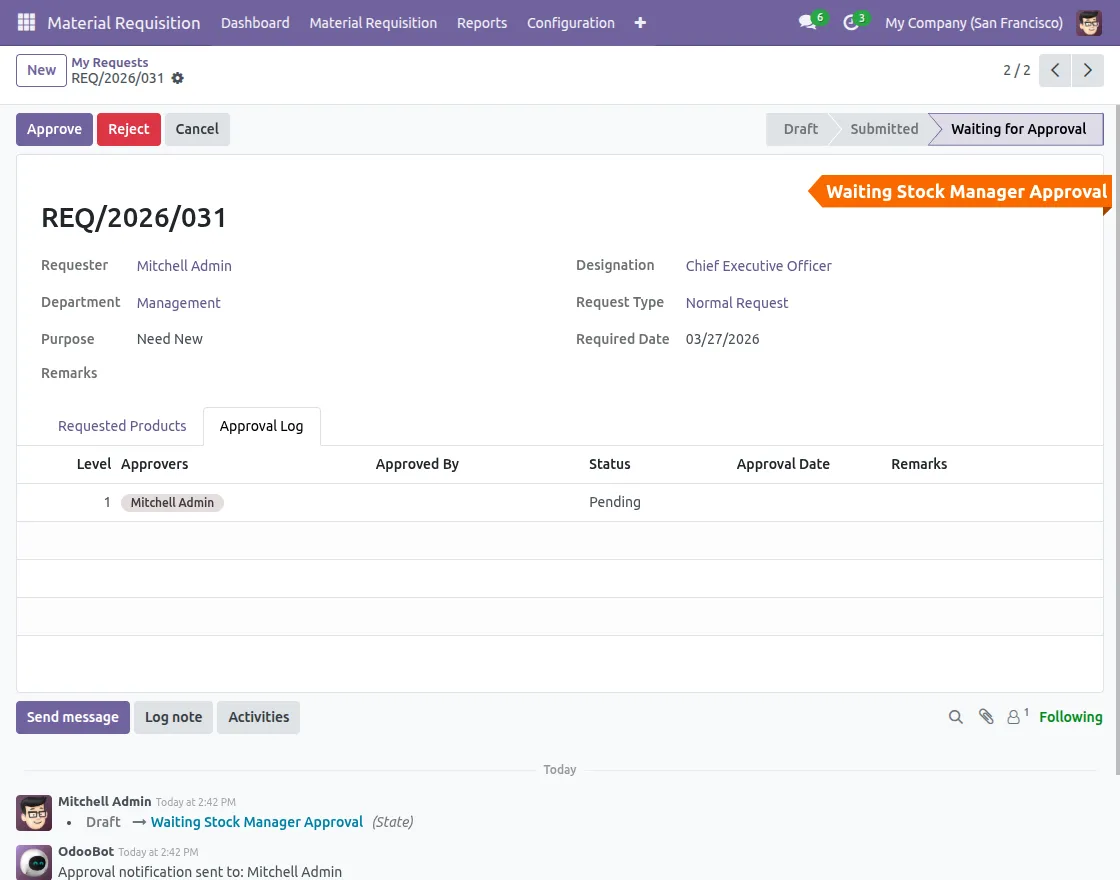
Task: Attach a file using the paperclip icon
Action: [986, 717]
